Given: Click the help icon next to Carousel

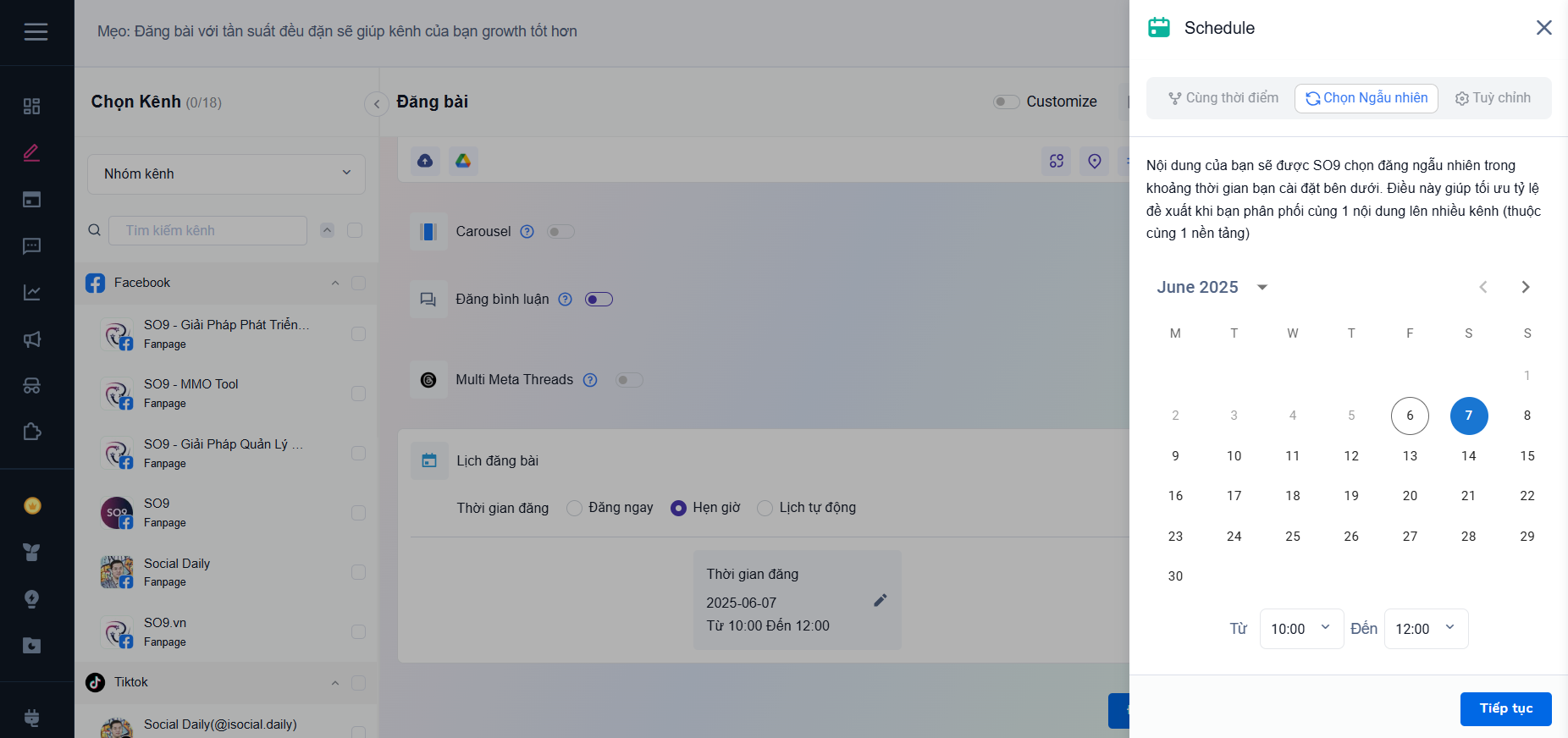Looking at the screenshot, I should pos(527,232).
